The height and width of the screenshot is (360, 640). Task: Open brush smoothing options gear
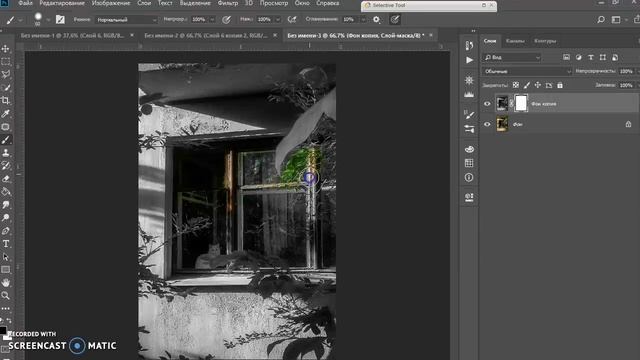tap(376, 20)
